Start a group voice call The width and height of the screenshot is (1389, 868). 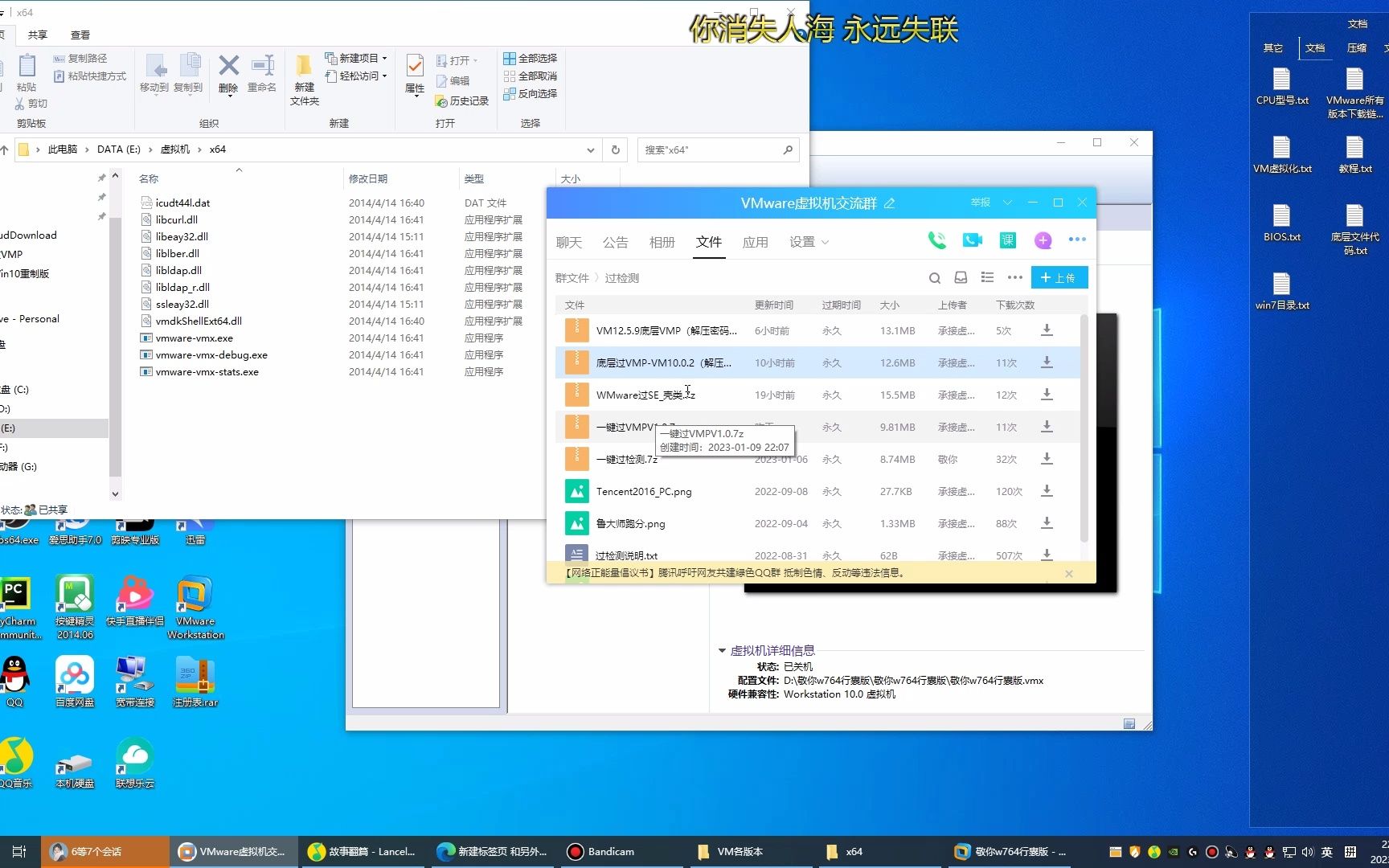936,240
